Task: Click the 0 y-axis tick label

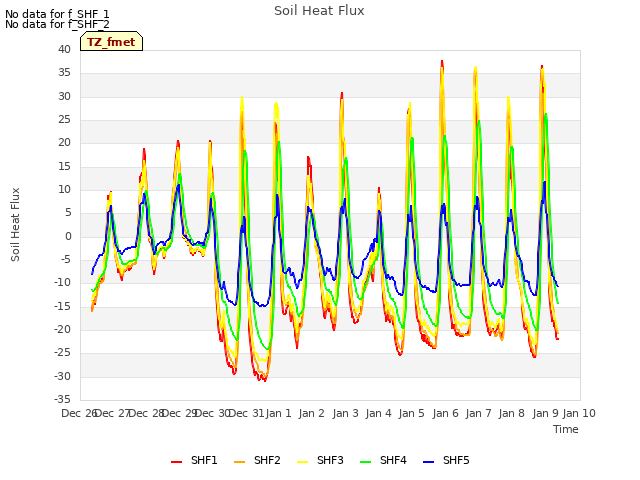Action: [x=68, y=236]
